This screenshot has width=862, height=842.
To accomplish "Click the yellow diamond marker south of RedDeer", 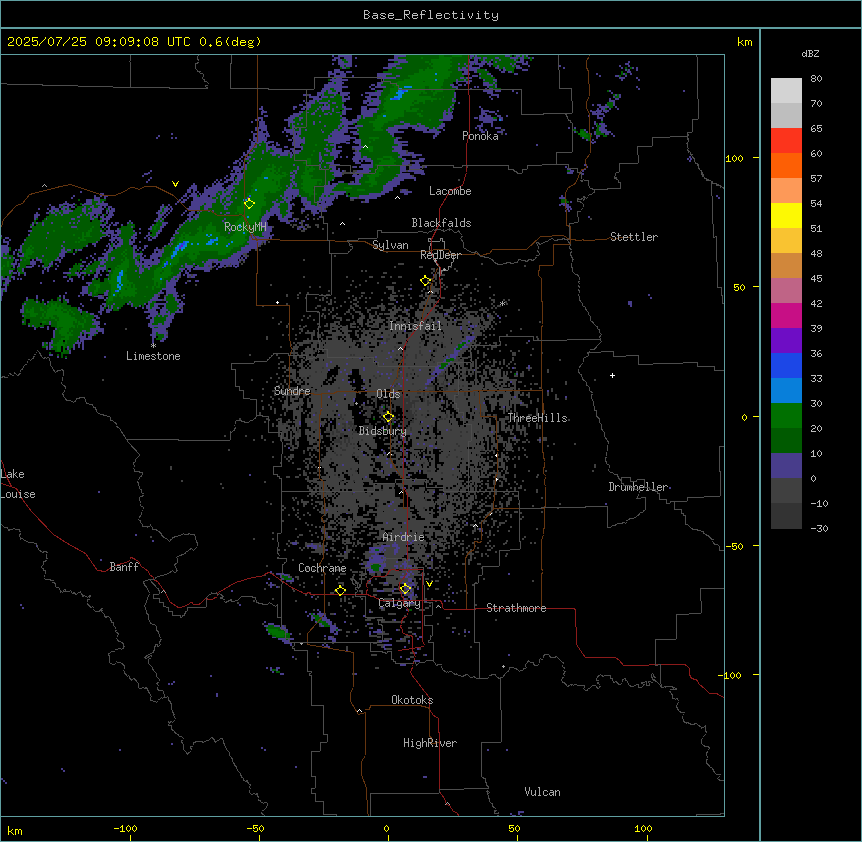I will point(426,281).
